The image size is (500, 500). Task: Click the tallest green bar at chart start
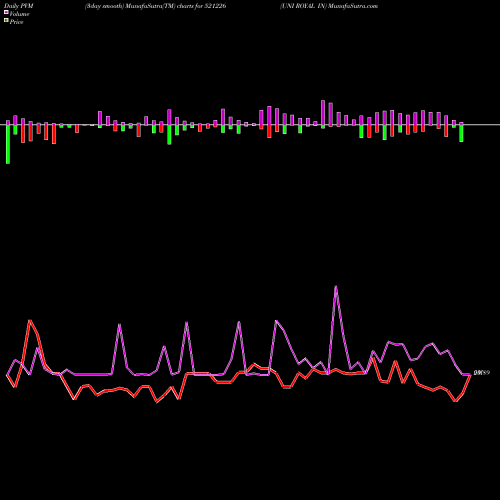[x=8, y=144]
